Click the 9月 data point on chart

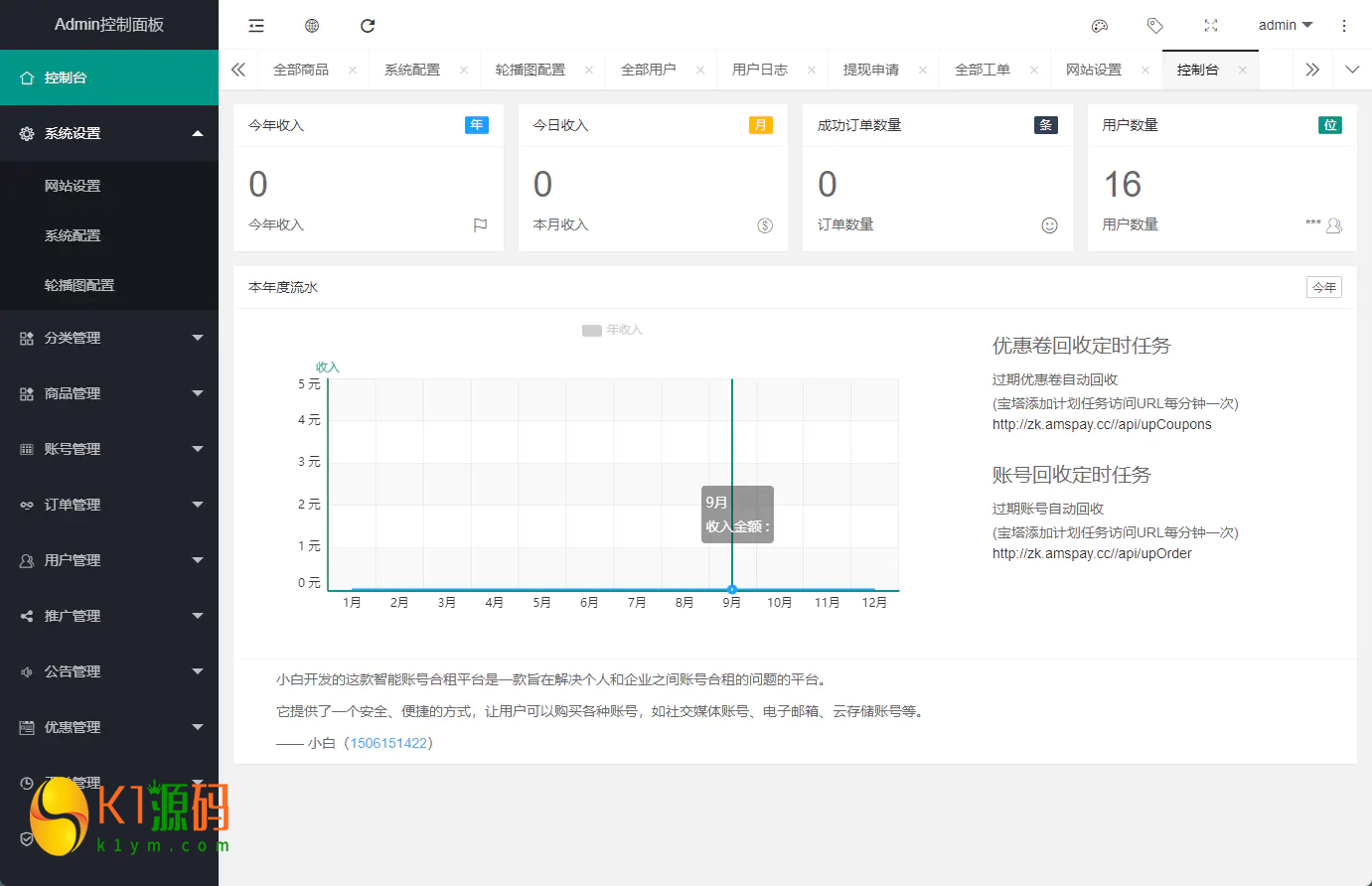coord(732,589)
